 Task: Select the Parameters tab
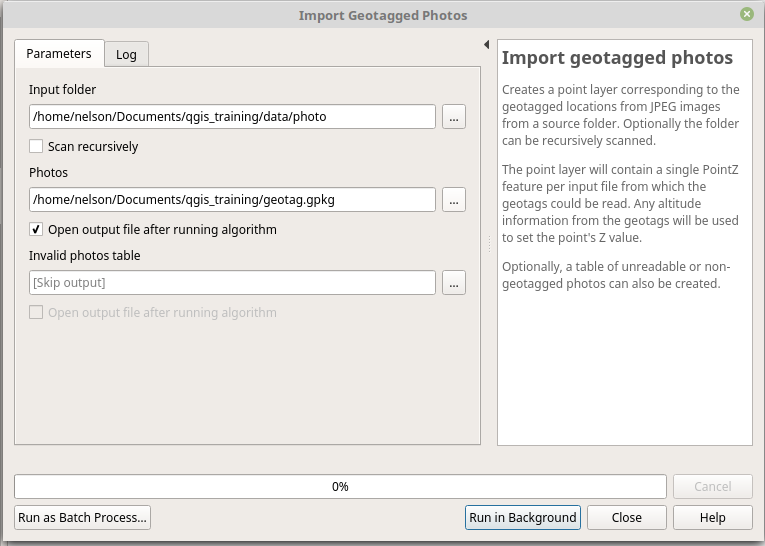[x=59, y=53]
